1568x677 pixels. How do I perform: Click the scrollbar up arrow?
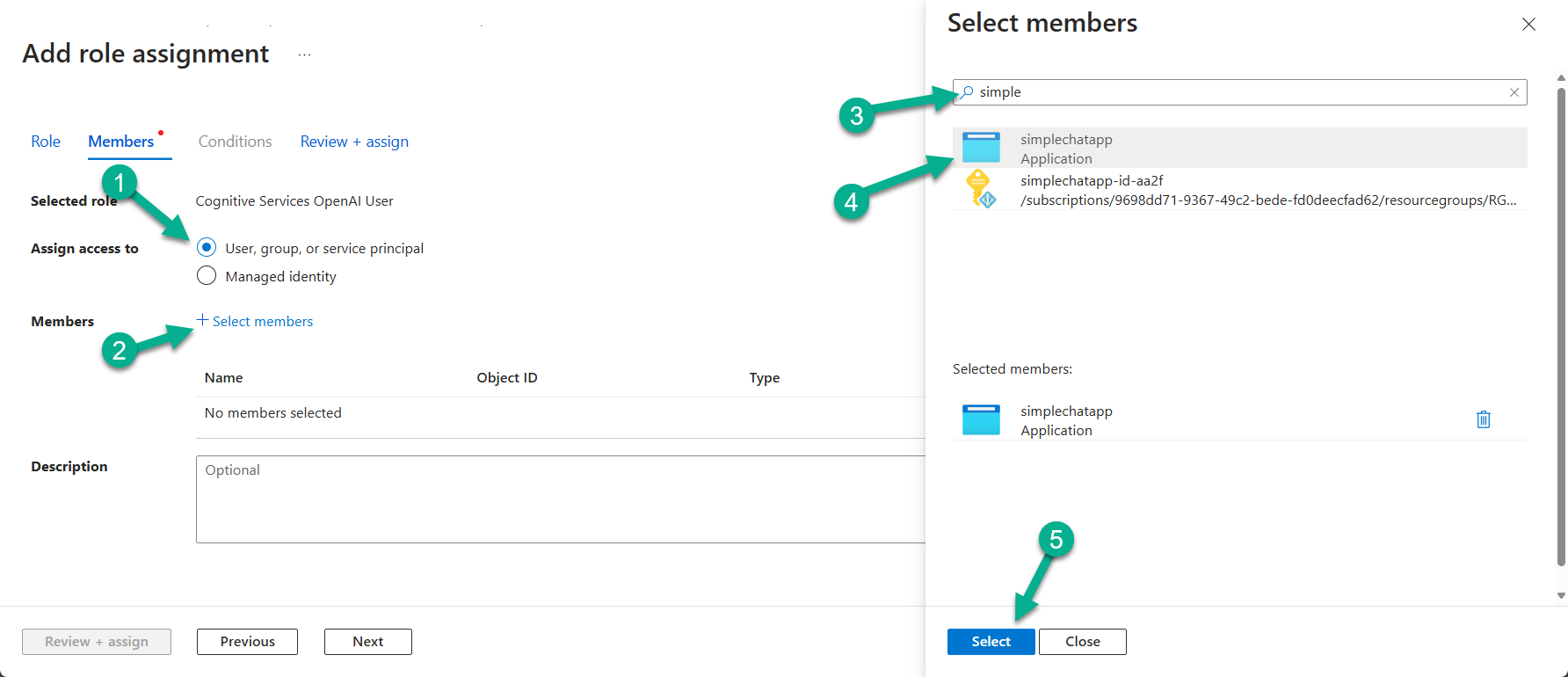coord(1561,78)
